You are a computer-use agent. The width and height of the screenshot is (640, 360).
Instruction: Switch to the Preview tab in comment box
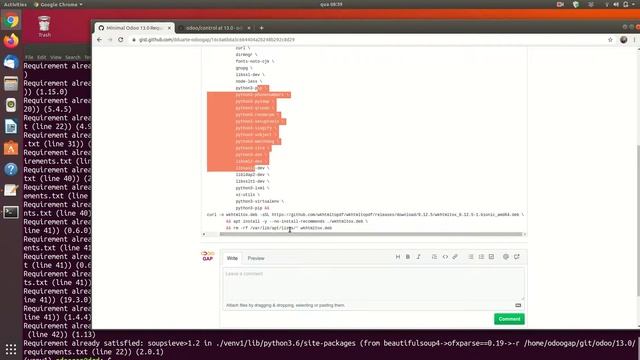(256, 258)
